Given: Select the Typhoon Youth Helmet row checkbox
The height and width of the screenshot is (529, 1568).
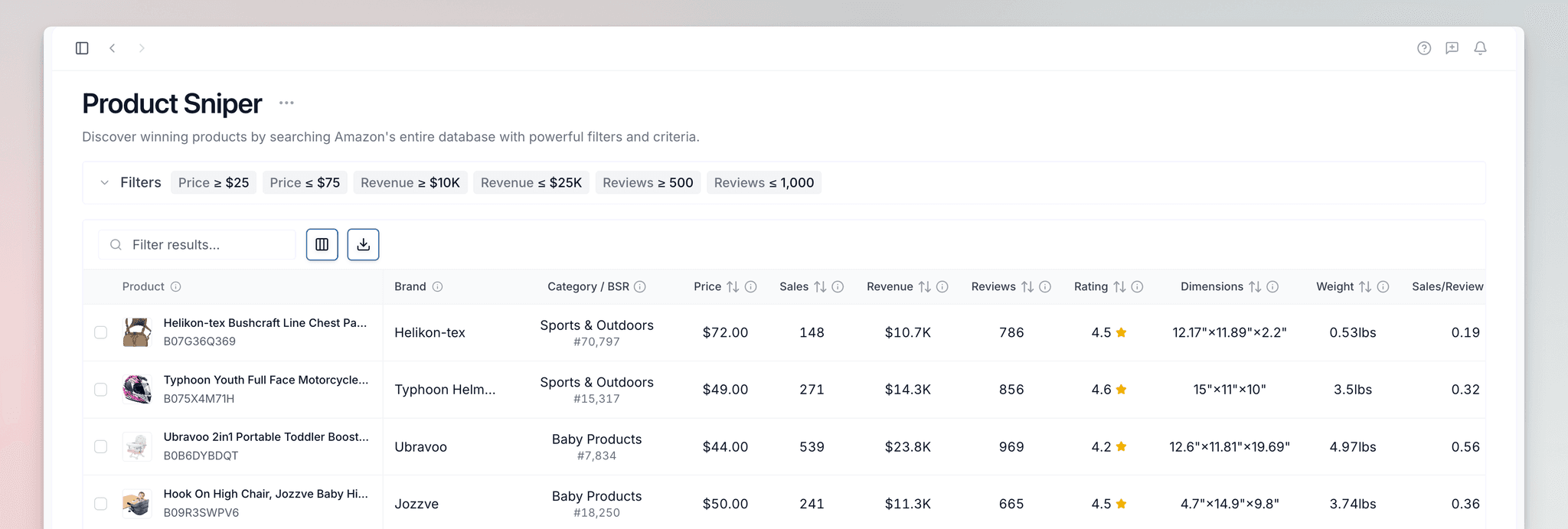Looking at the screenshot, I should coord(100,390).
